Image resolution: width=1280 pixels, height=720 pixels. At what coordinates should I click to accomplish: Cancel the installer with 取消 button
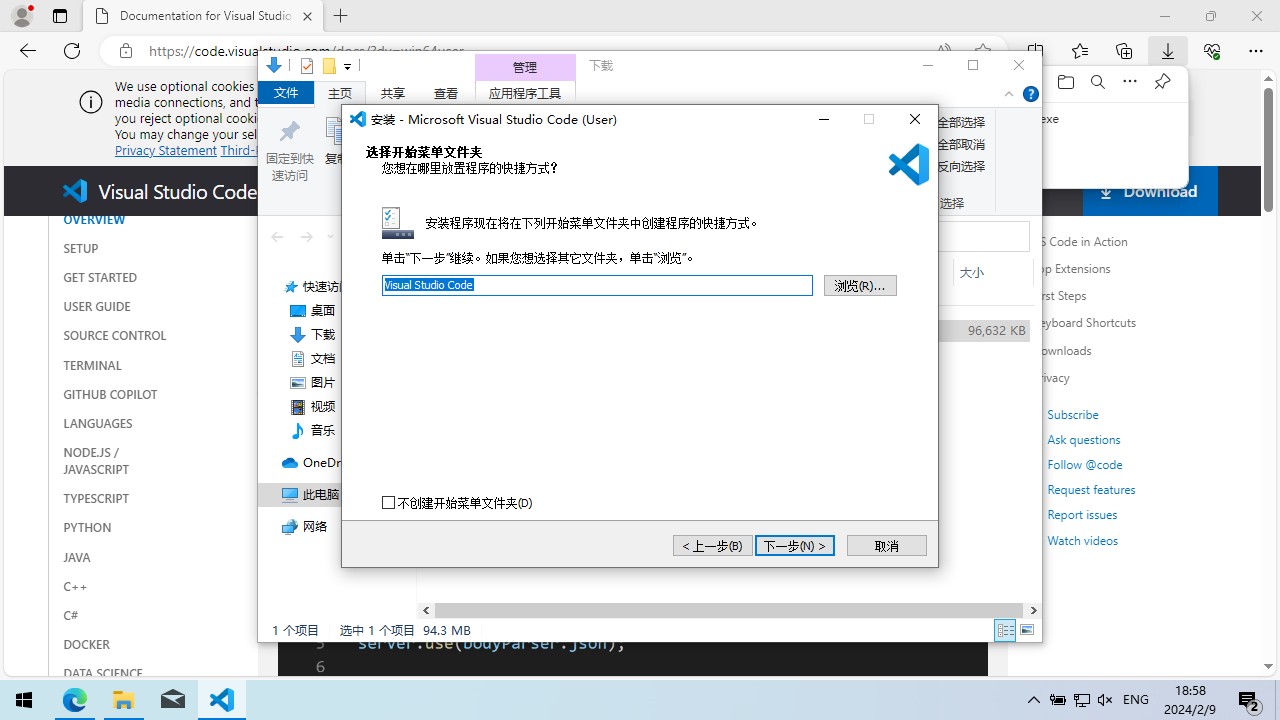tap(887, 546)
